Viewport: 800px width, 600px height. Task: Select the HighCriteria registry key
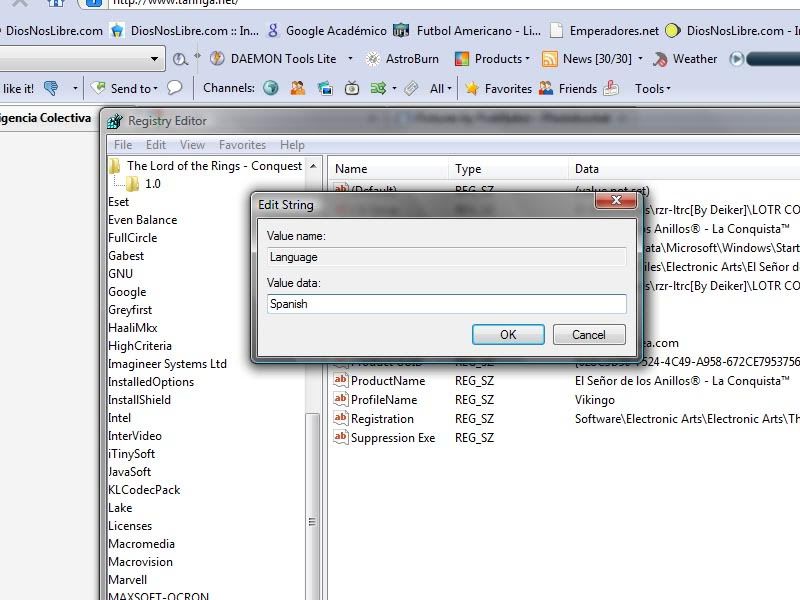[140, 346]
